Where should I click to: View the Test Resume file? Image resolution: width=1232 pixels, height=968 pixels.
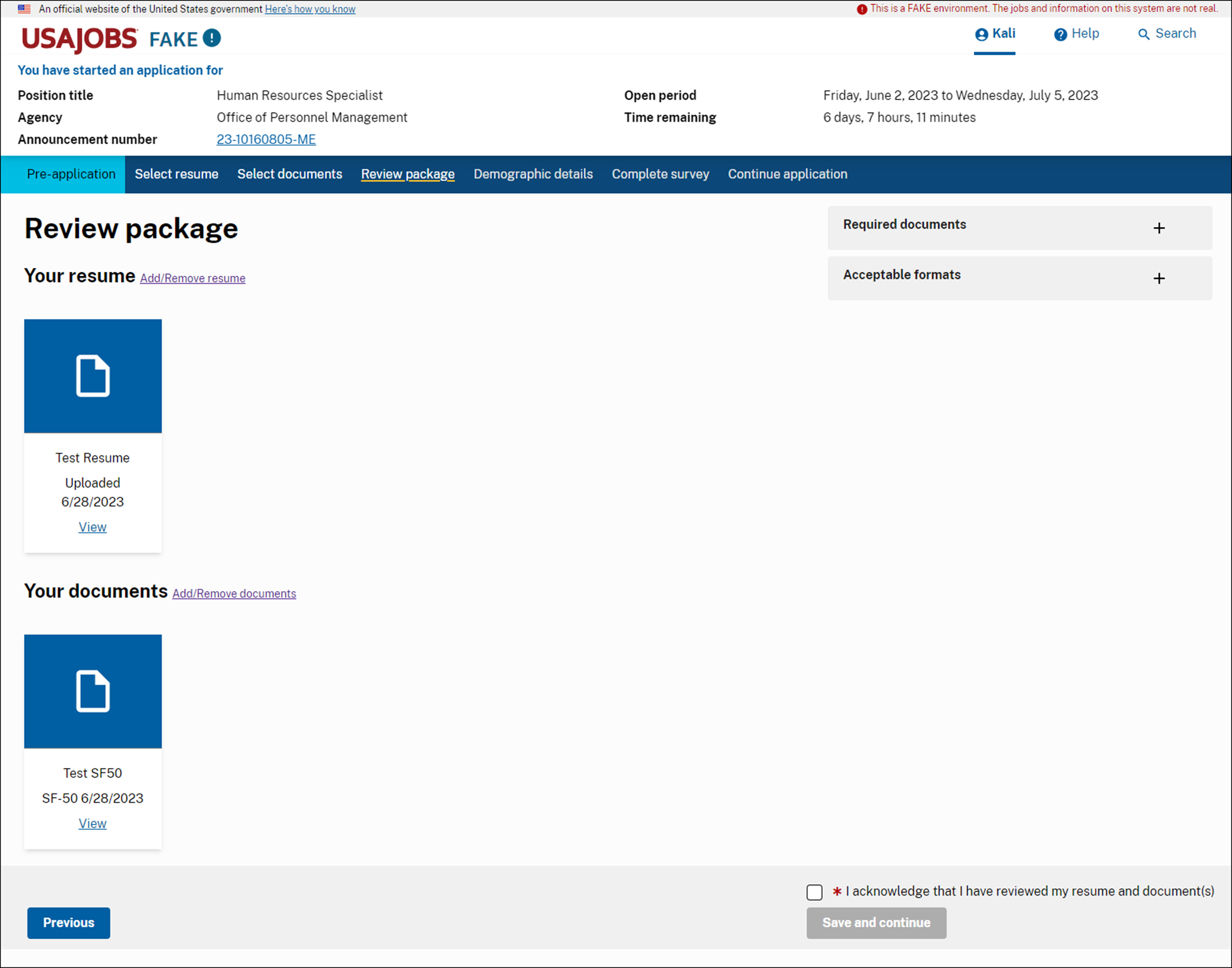coord(92,527)
